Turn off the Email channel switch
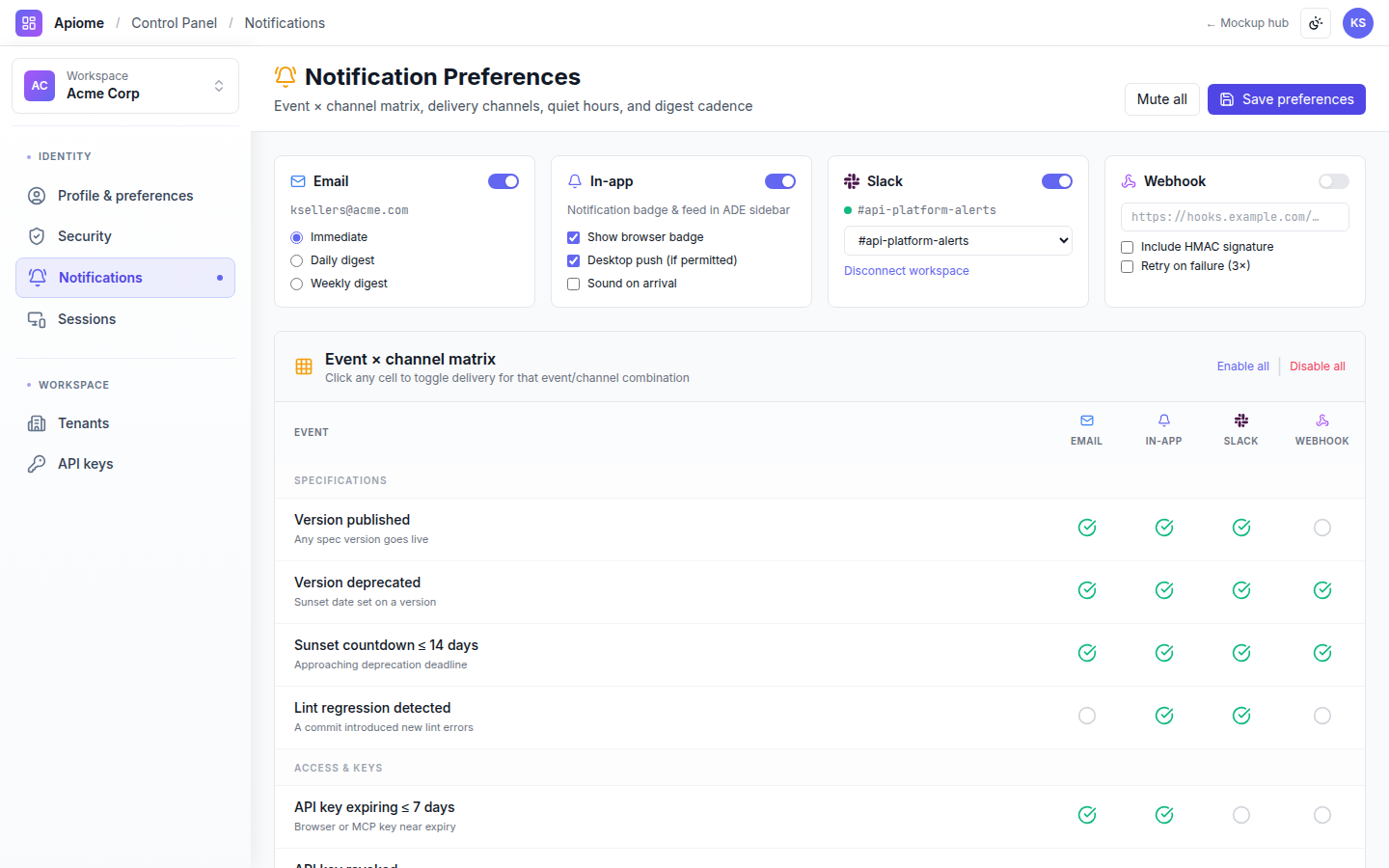Image resolution: width=1389 pixels, height=868 pixels. click(504, 181)
